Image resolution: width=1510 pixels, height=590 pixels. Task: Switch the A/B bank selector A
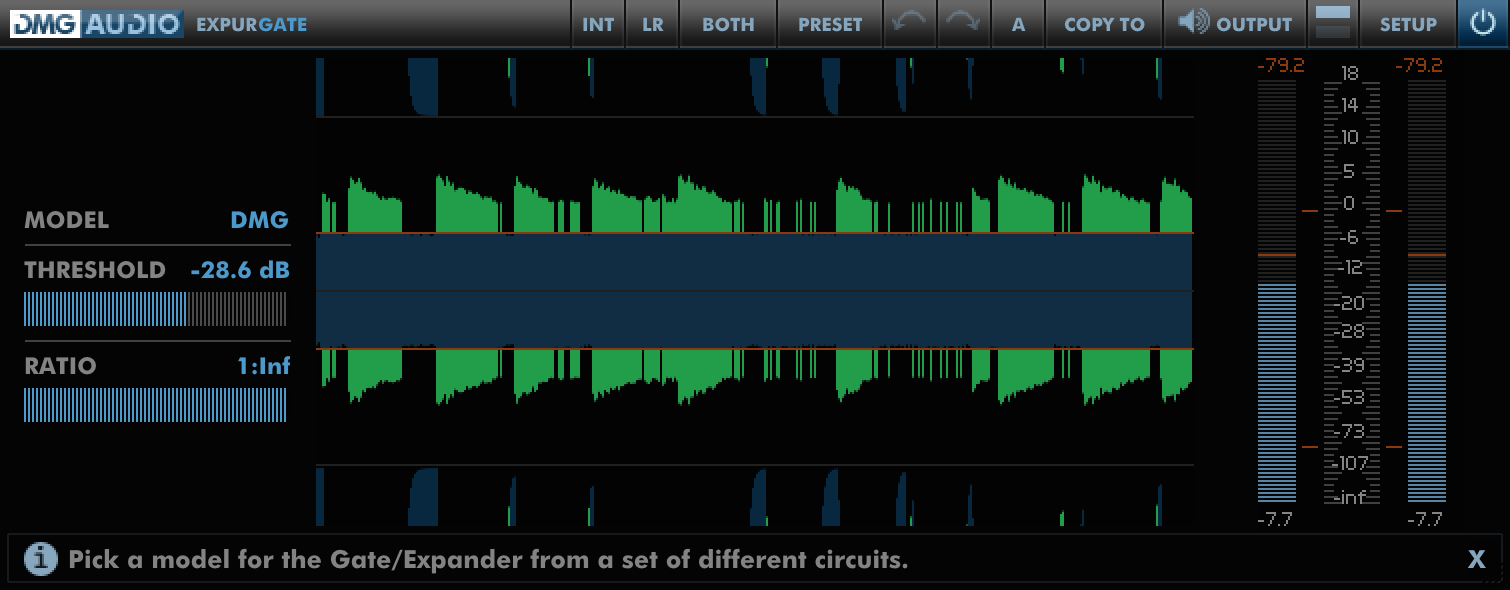click(1018, 24)
